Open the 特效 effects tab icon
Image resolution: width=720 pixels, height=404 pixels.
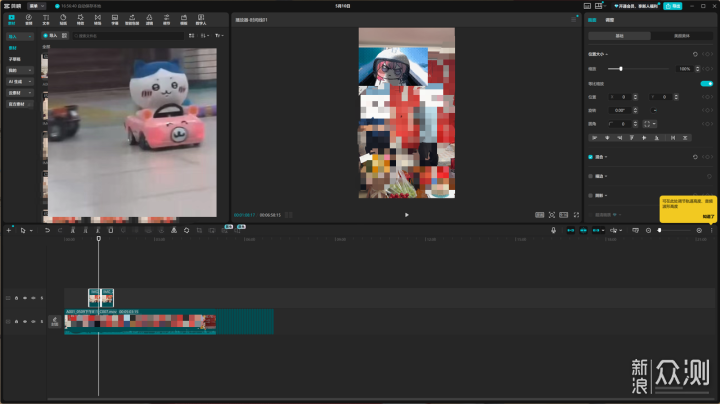tap(80, 19)
